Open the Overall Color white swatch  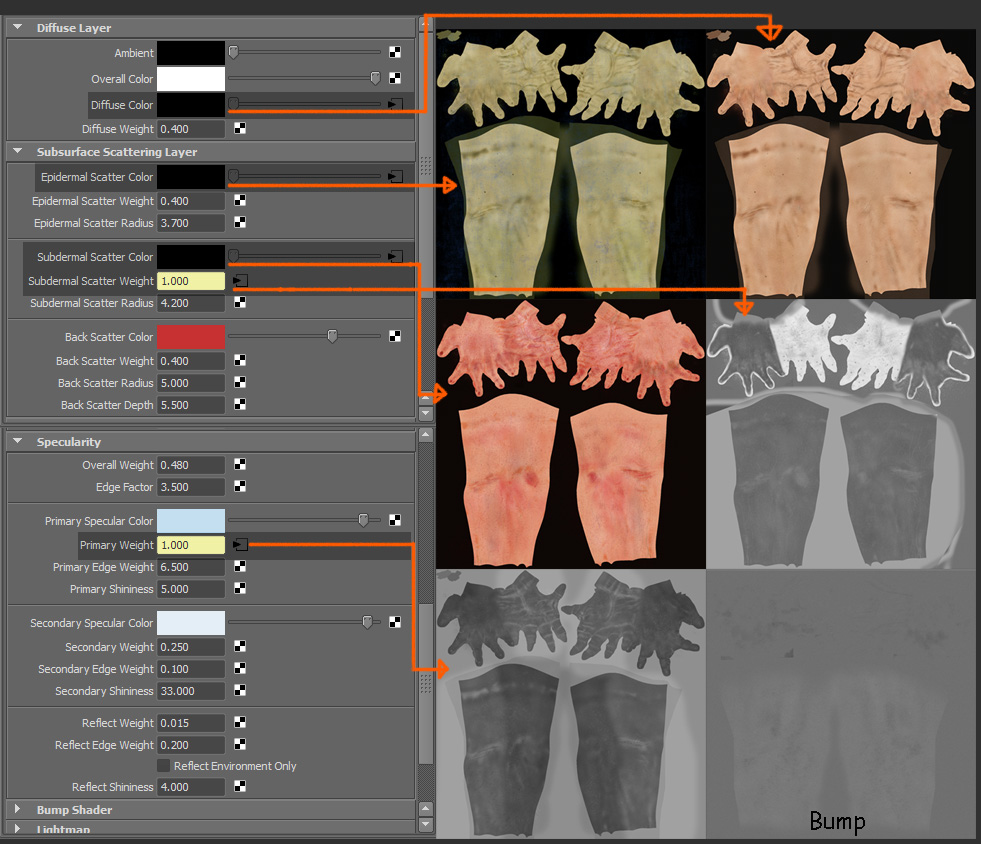tap(191, 79)
